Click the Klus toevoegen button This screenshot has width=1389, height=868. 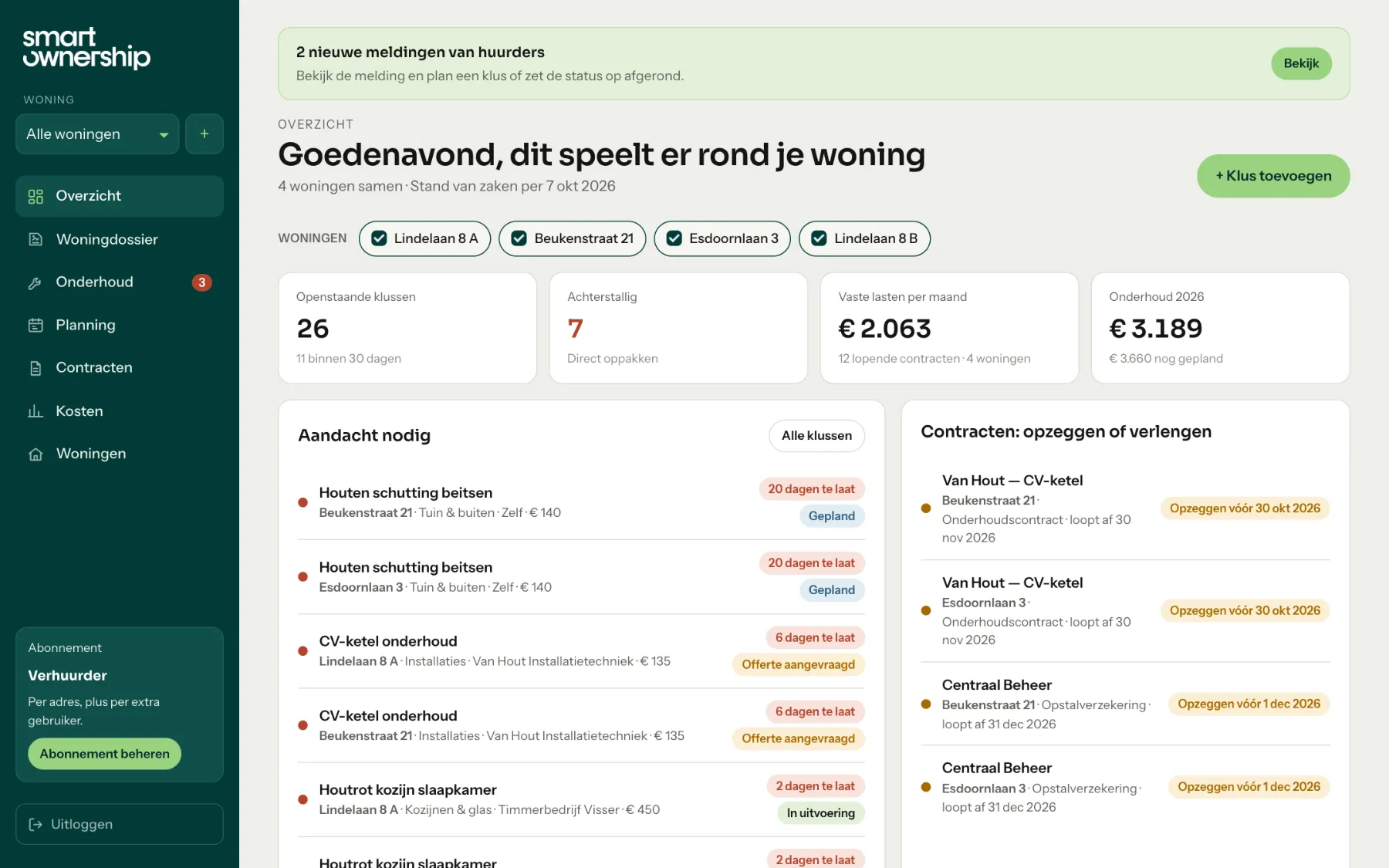1273,176
